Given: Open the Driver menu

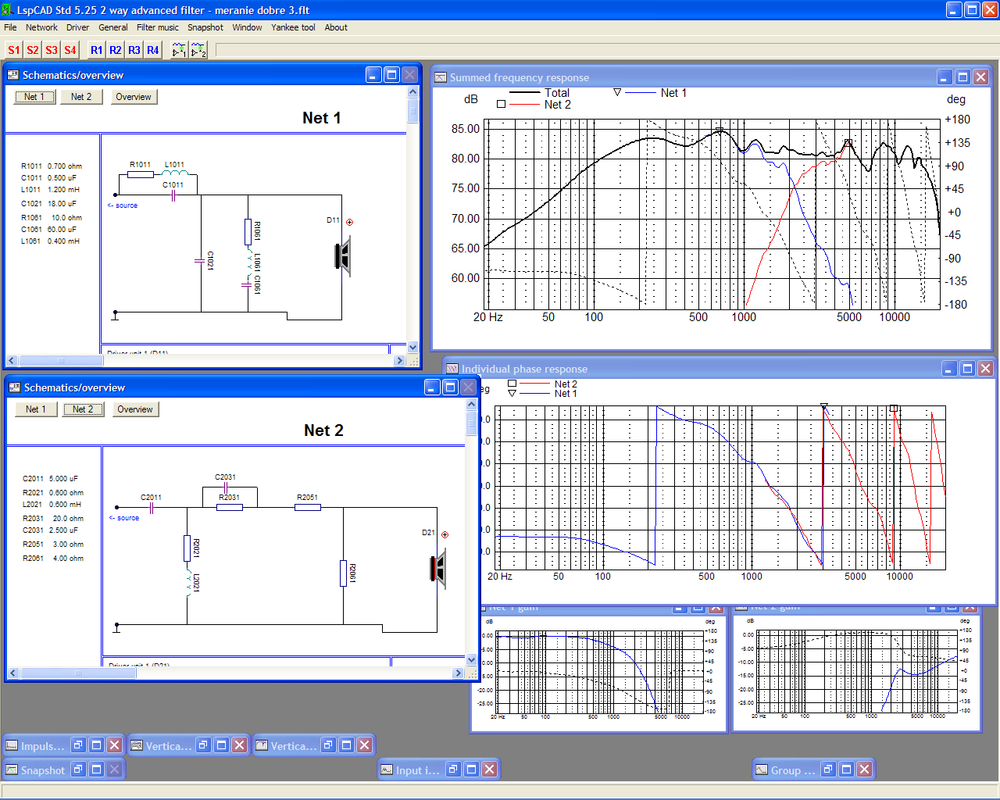Looking at the screenshot, I should pyautogui.click(x=78, y=27).
